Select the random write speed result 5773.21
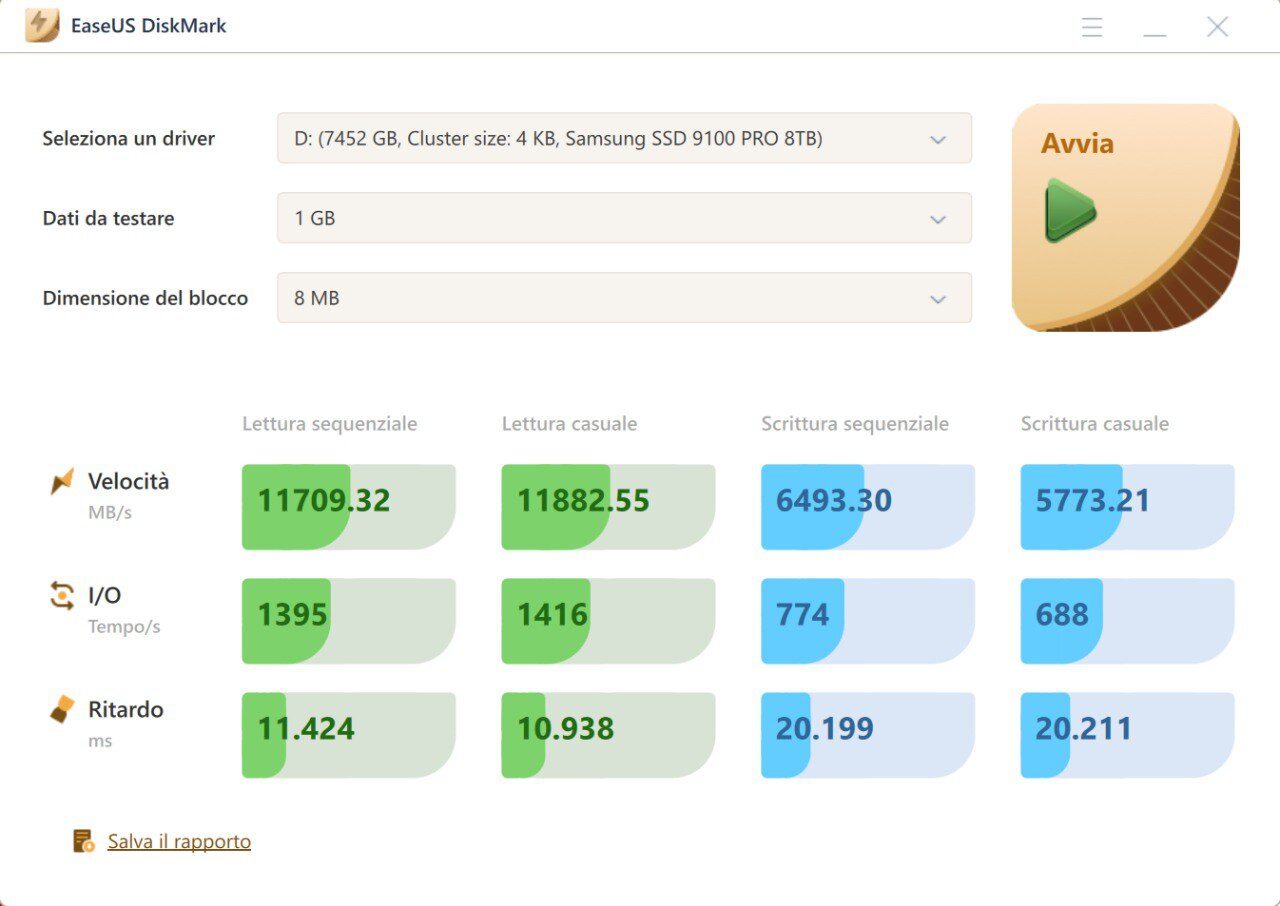This screenshot has width=1280, height=906. [1127, 507]
